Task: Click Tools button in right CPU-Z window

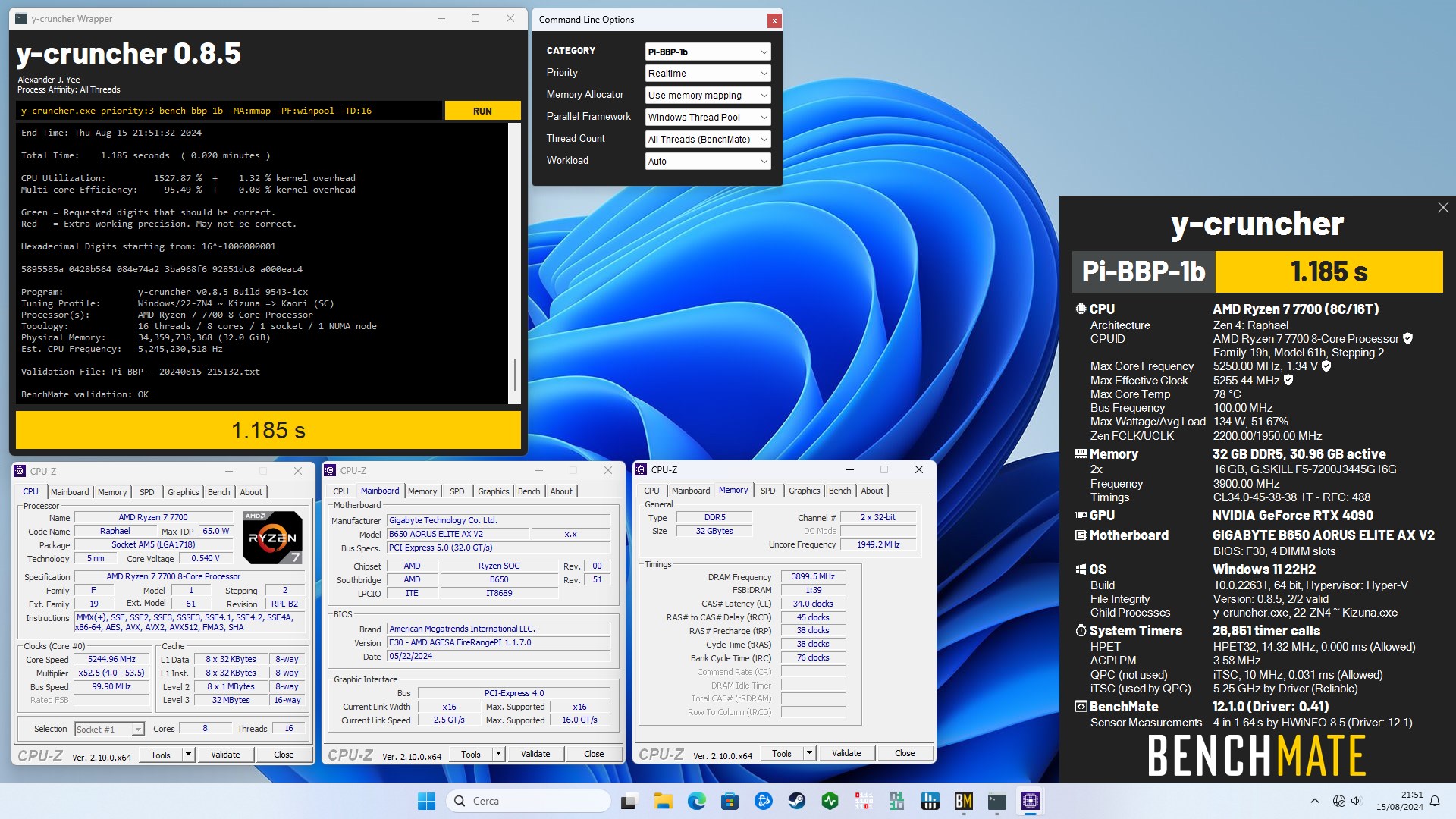Action: pos(781,752)
